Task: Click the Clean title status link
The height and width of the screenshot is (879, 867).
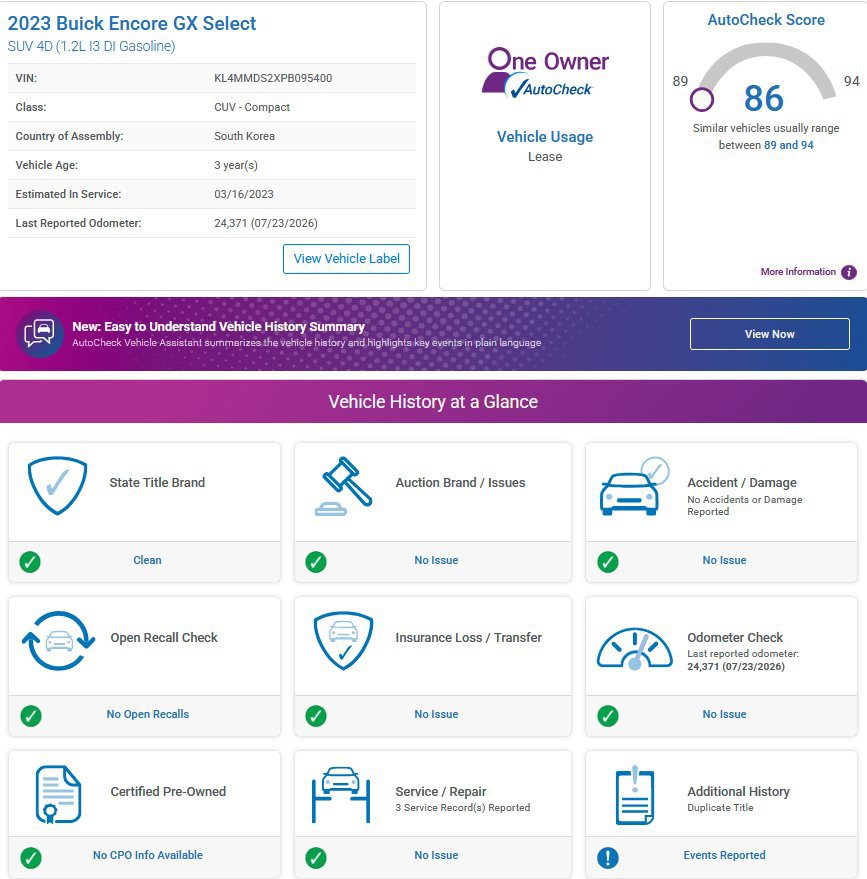Action: (147, 560)
